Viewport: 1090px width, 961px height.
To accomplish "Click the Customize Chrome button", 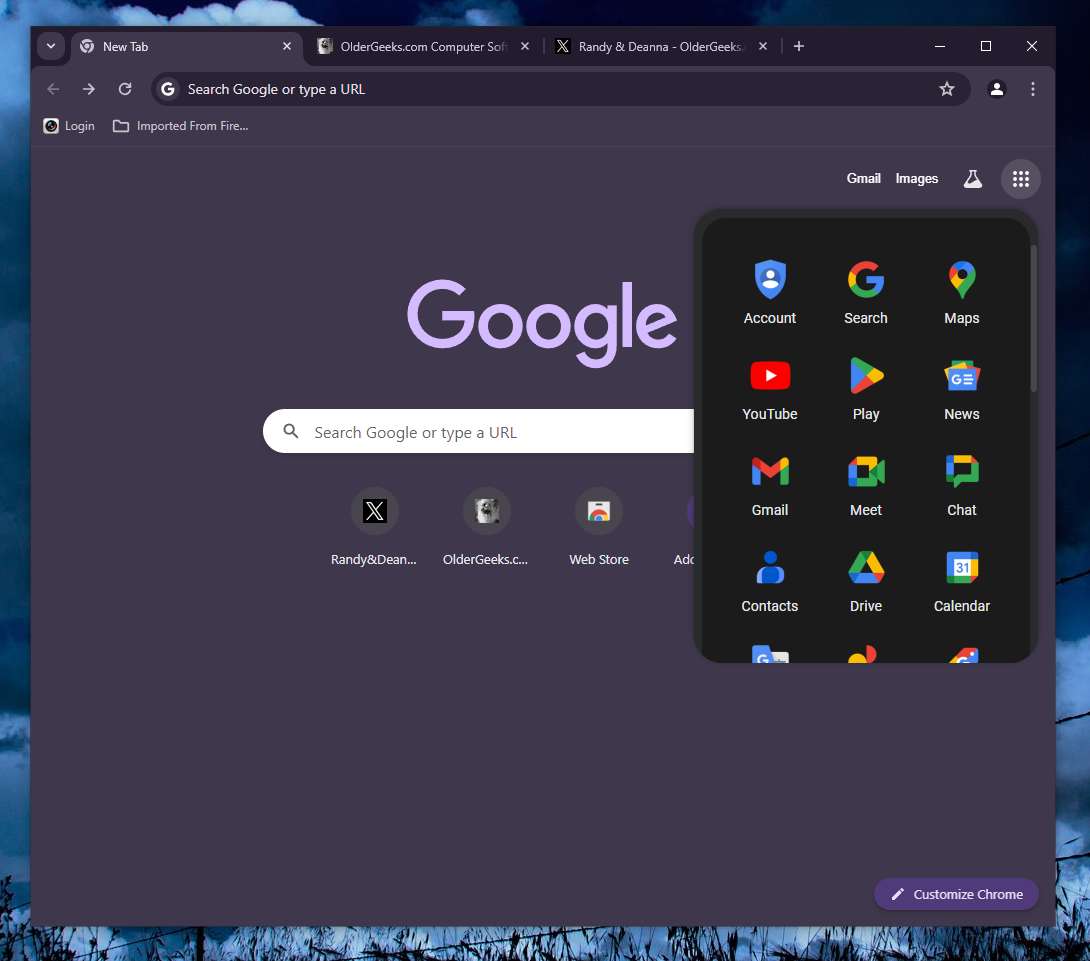I will pyautogui.click(x=956, y=894).
